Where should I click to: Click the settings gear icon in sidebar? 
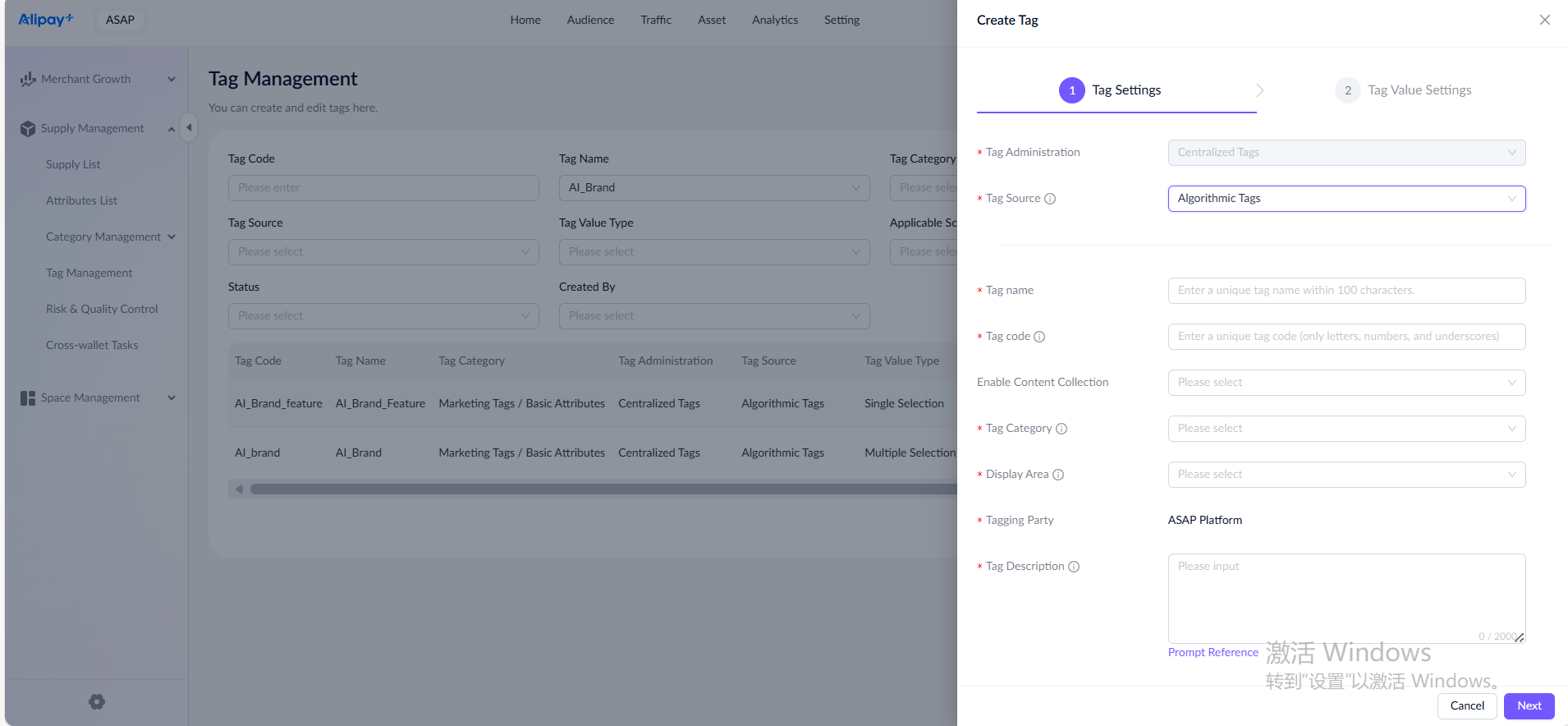coord(97,701)
